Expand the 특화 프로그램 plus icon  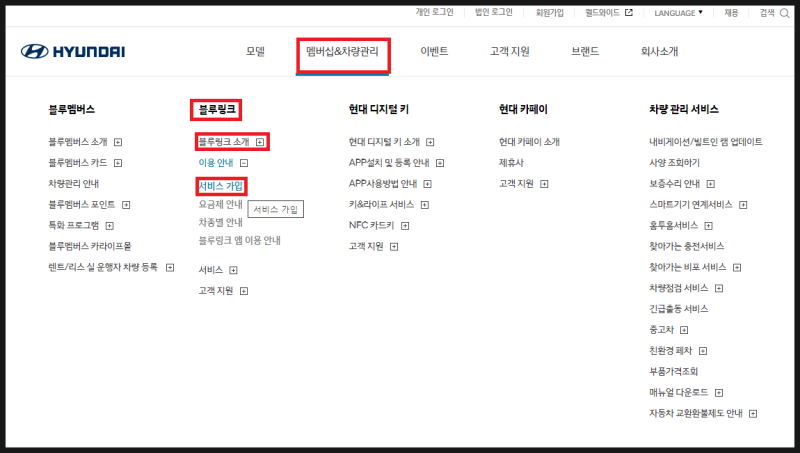click(x=109, y=225)
